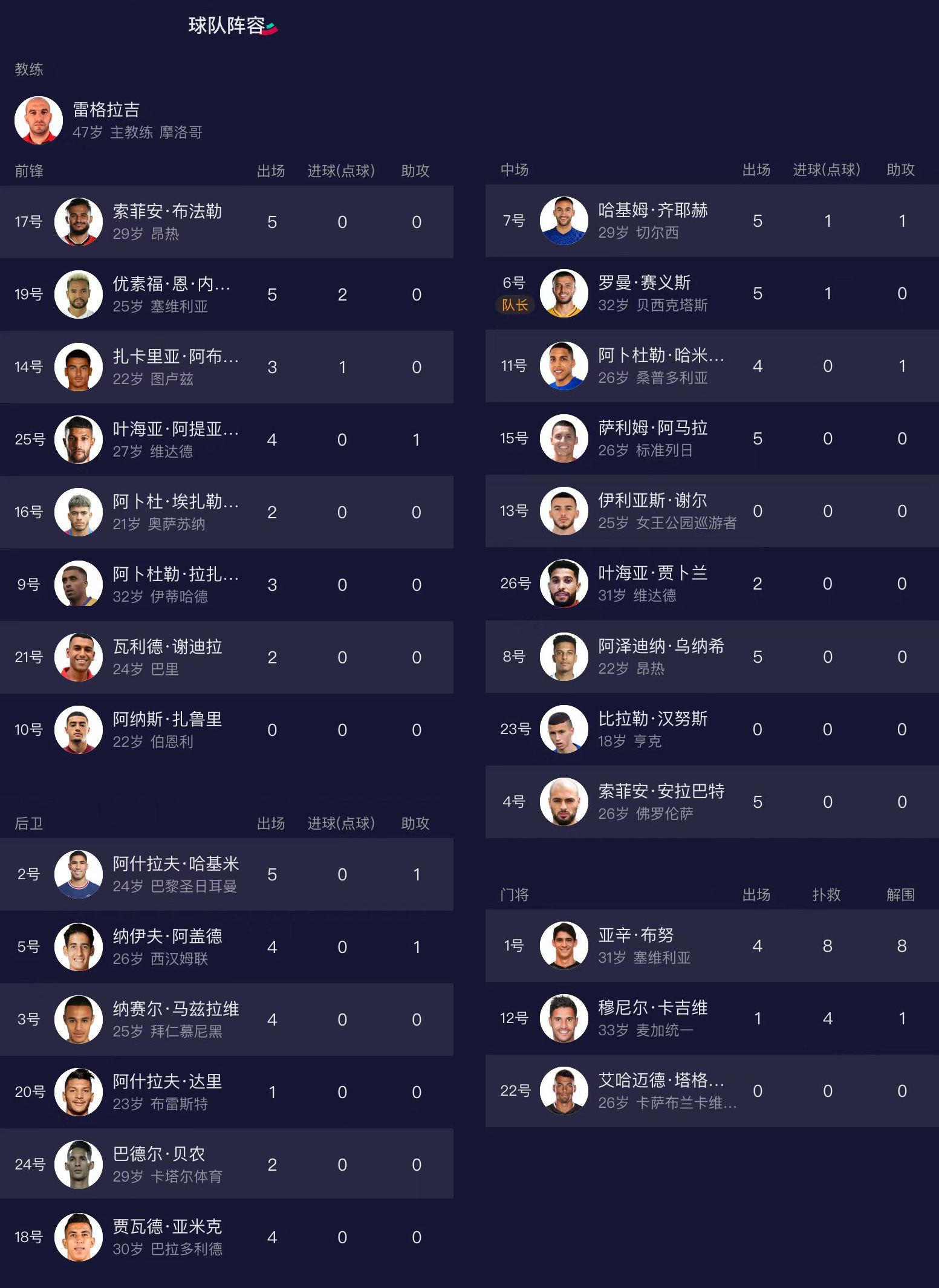939x1288 pixels.
Task: Select 比拉勒·汉努斯's thumbnail
Action: click(564, 729)
